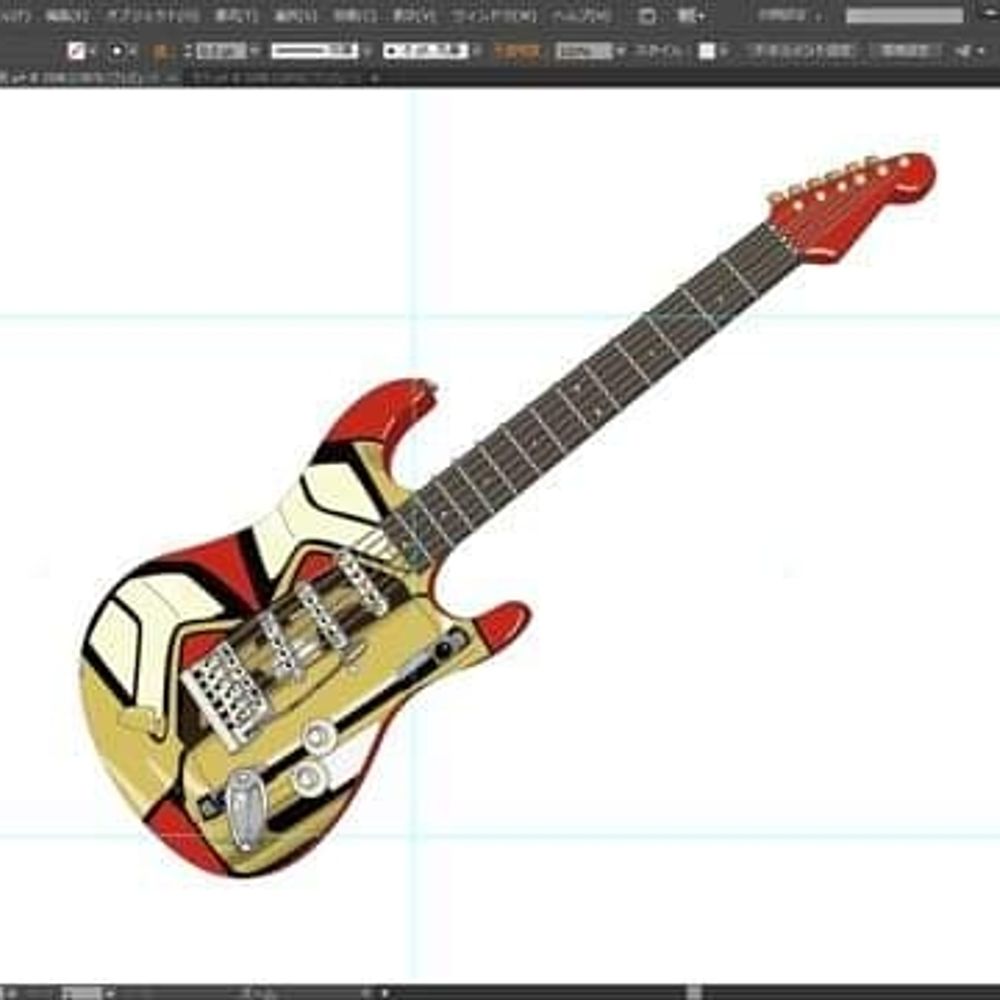The image size is (1000, 1000).
Task: Open the 編集 (Edit) menu
Action: tap(68, 15)
